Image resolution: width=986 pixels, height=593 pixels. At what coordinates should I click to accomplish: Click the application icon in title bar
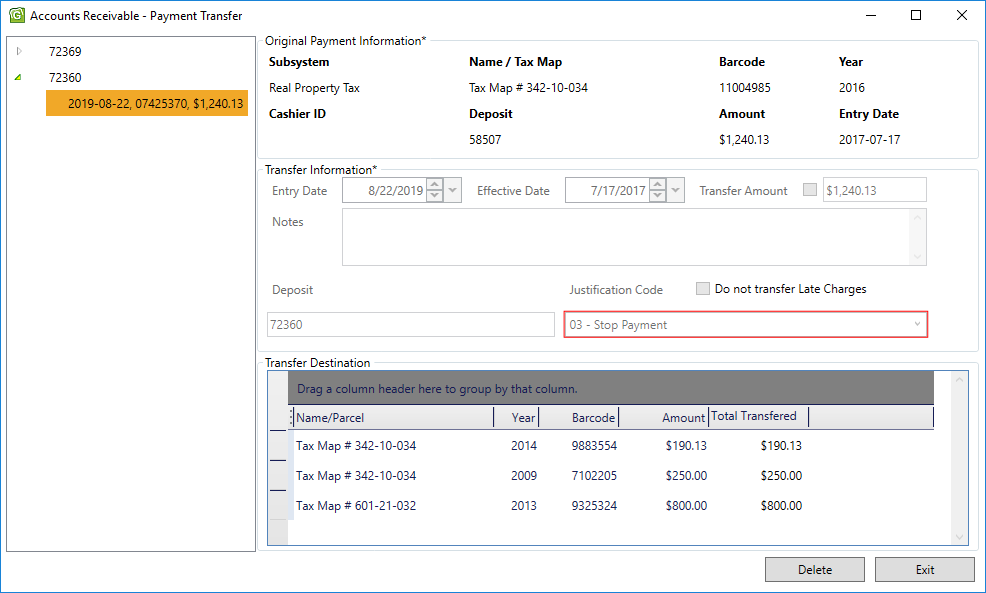[x=16, y=15]
